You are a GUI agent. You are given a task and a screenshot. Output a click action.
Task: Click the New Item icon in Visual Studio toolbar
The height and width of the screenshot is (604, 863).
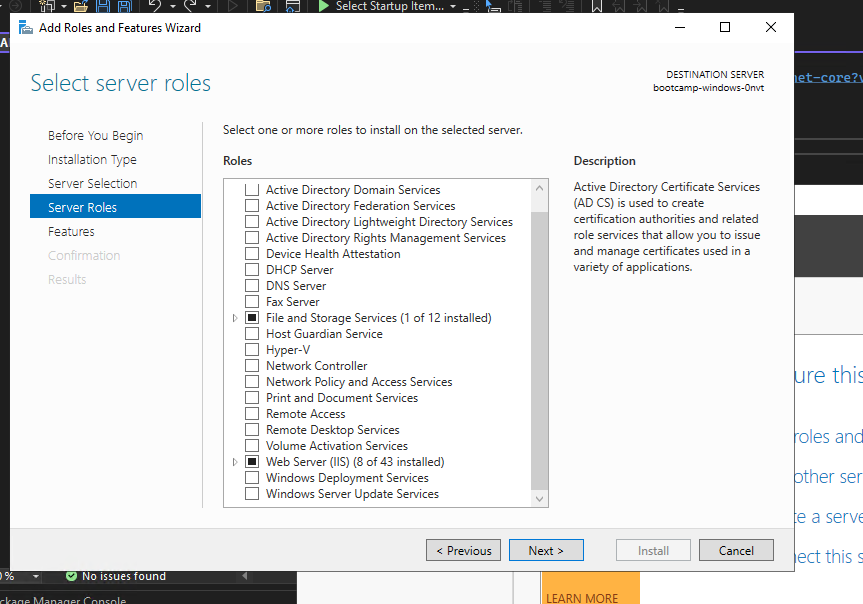pyautogui.click(x=47, y=7)
